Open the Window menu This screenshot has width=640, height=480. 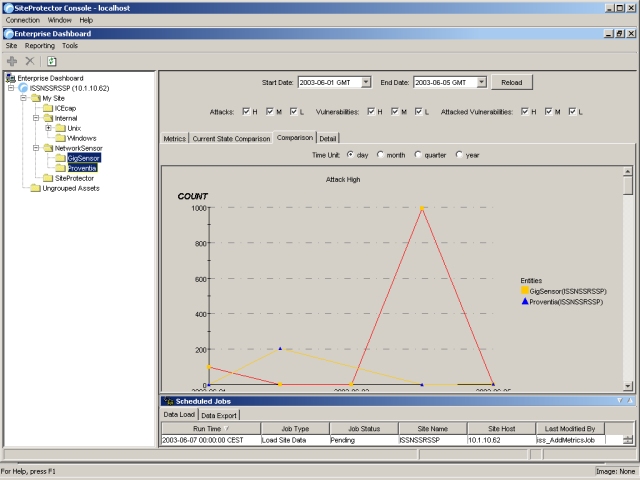[60, 20]
